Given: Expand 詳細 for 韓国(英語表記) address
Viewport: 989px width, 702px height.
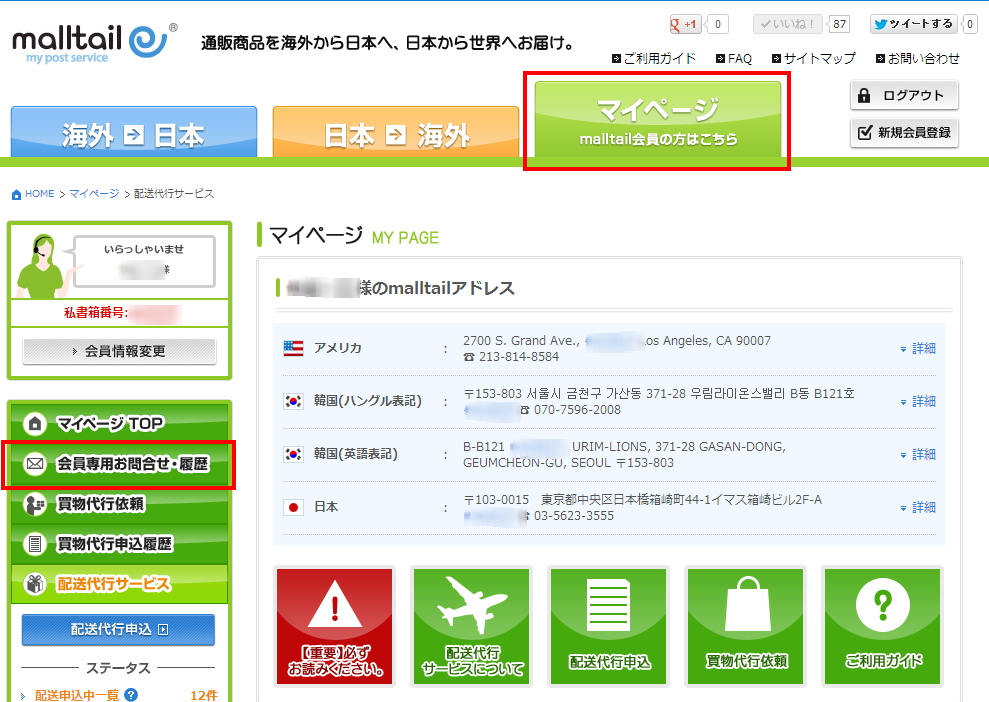Looking at the screenshot, I should click(x=918, y=454).
